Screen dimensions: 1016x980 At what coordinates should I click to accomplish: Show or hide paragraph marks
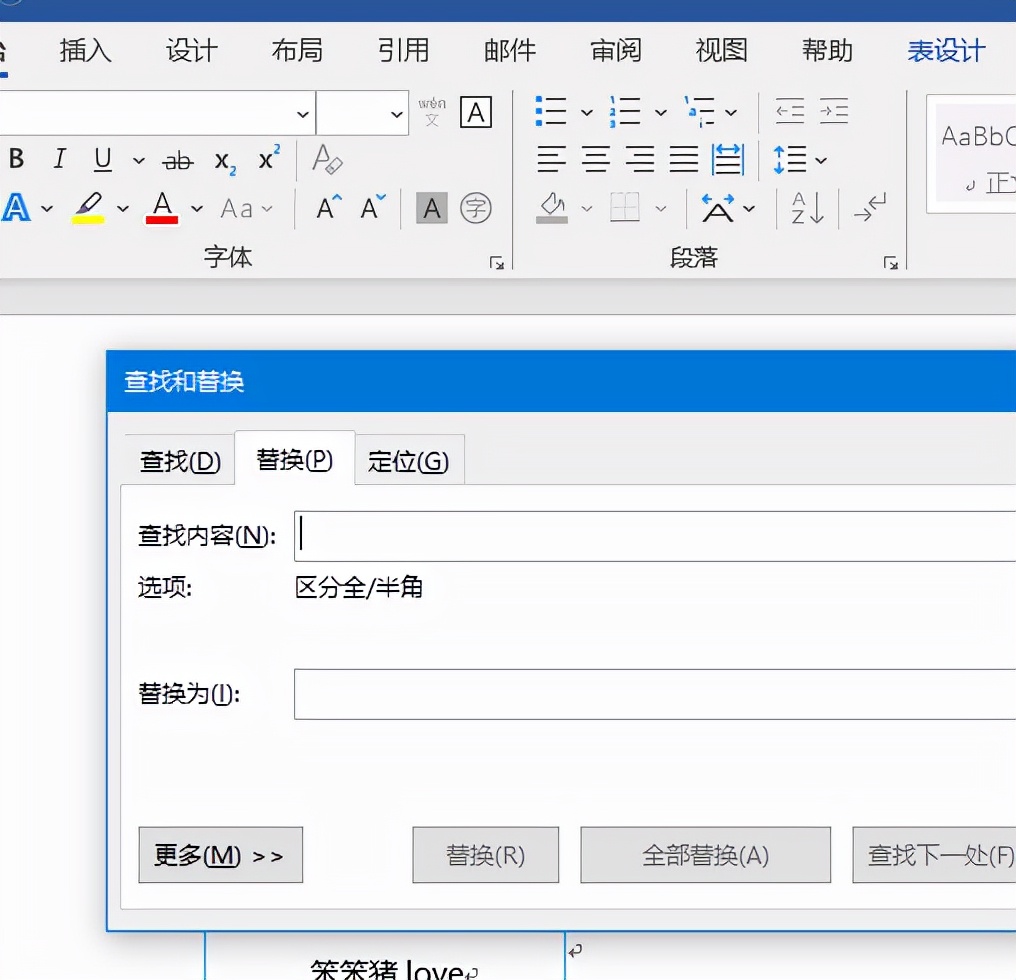[870, 208]
